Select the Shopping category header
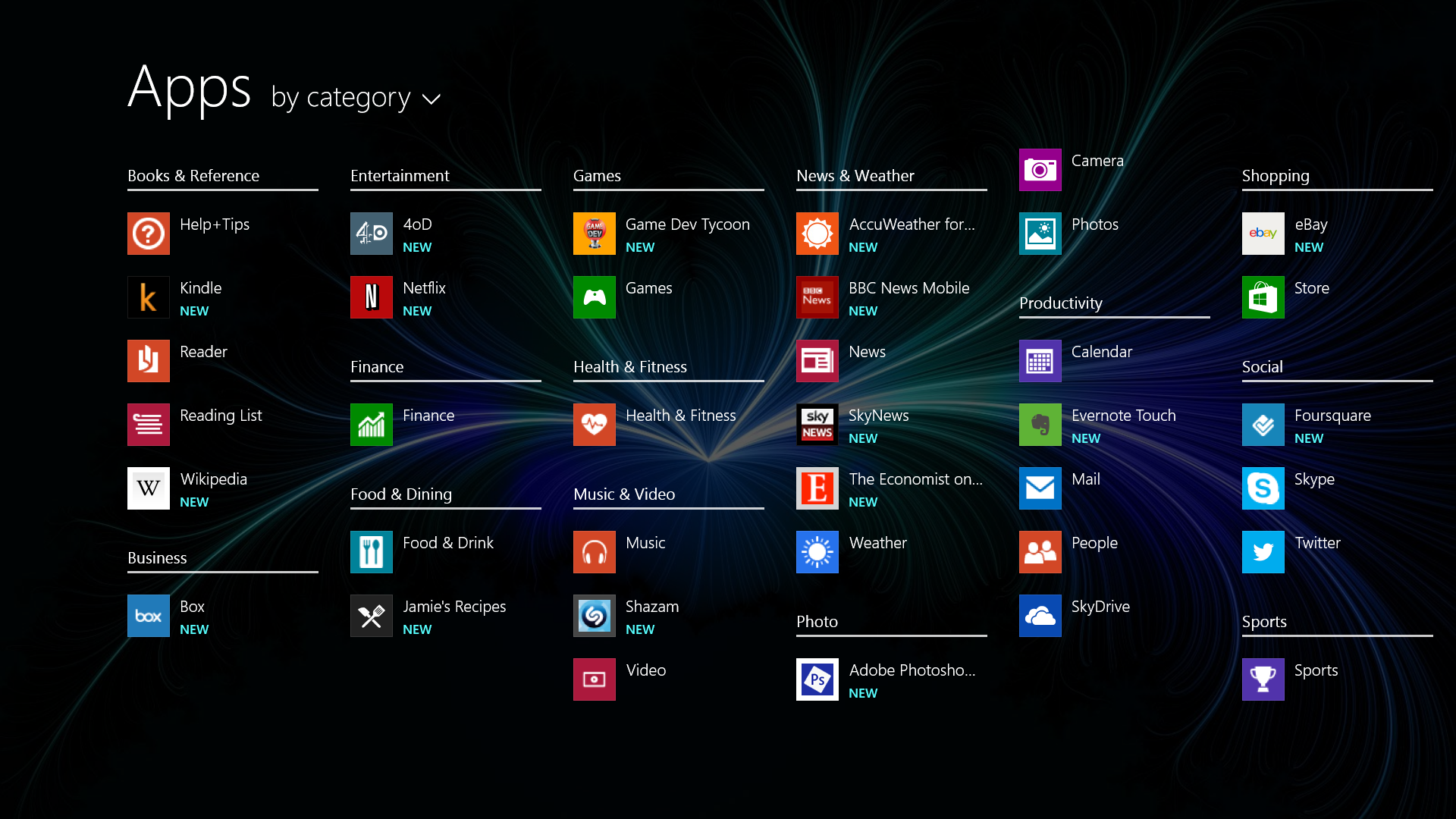This screenshot has height=819, width=1456. click(1276, 176)
